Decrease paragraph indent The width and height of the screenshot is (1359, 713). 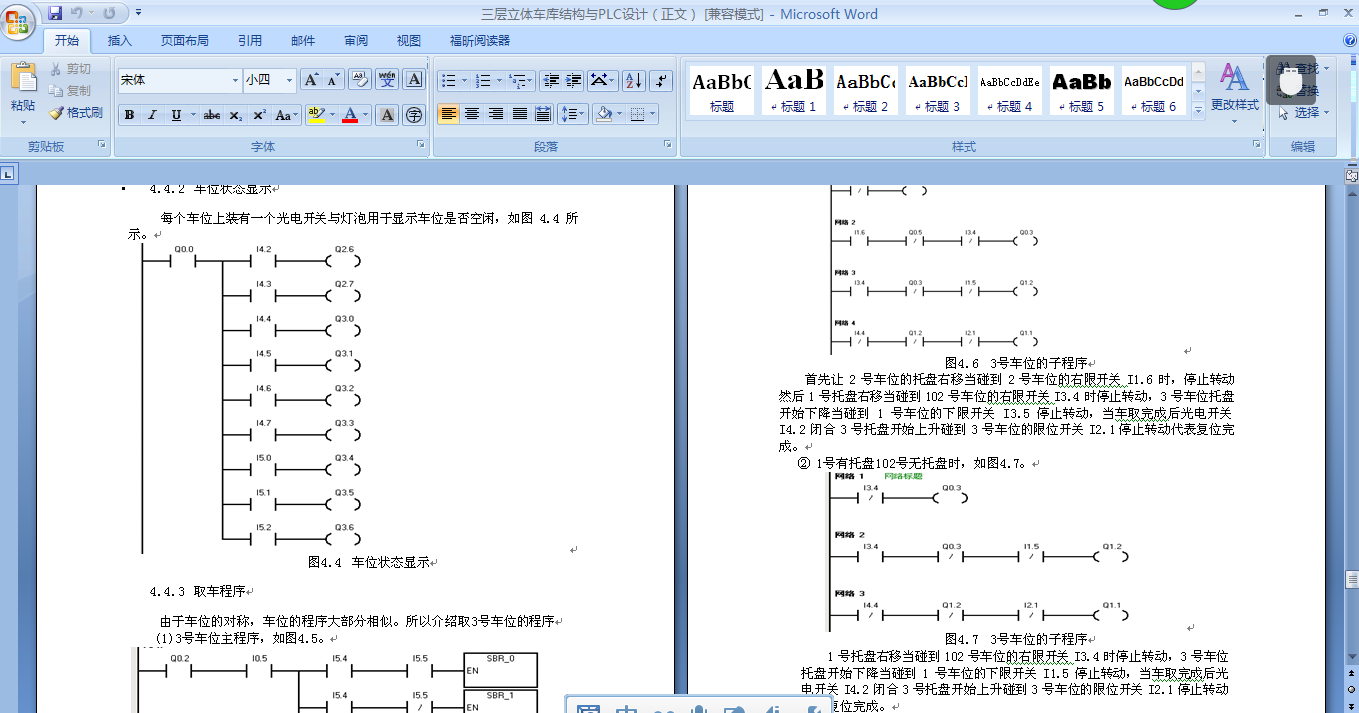550,80
